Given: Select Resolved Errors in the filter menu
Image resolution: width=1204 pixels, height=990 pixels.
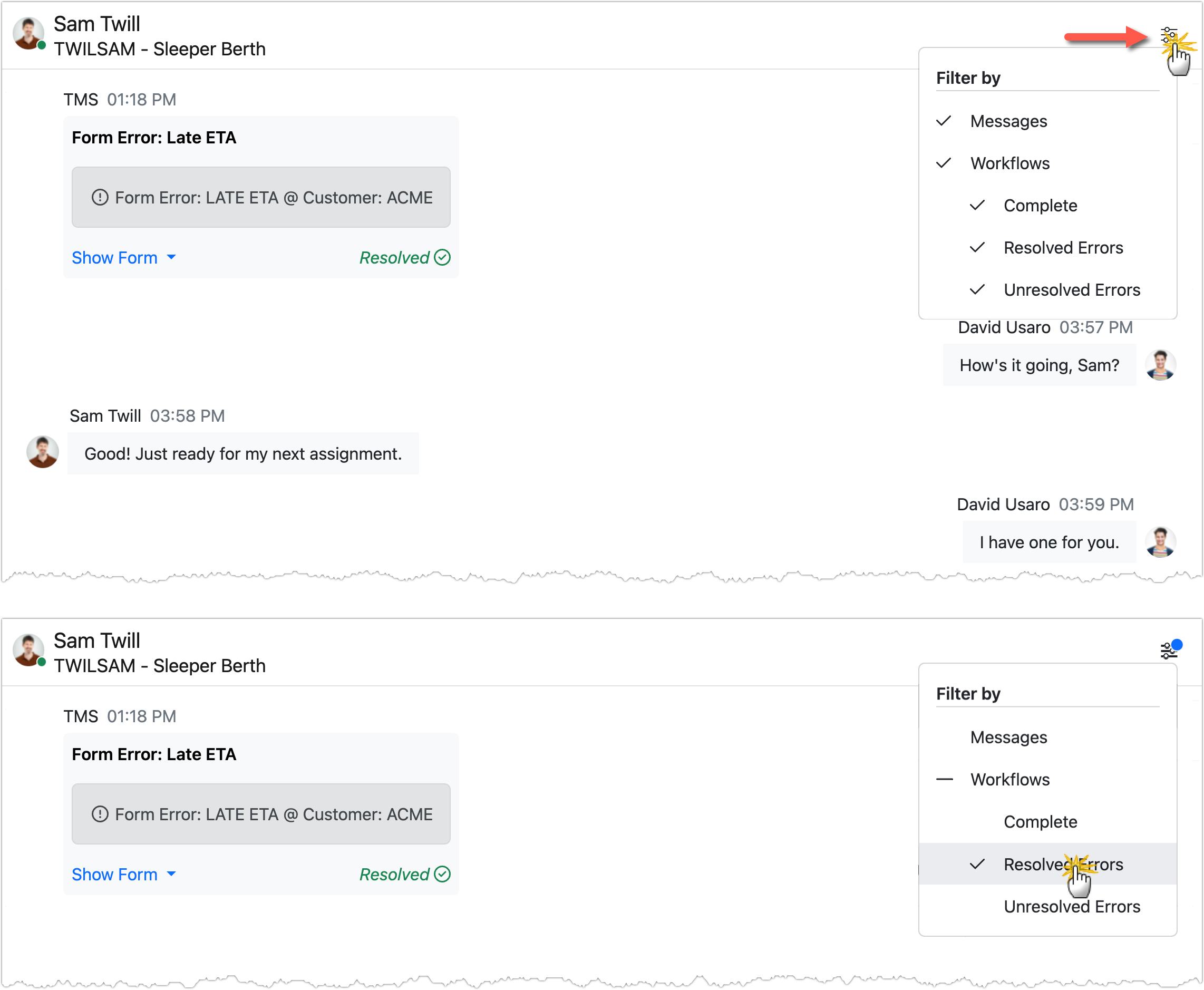Looking at the screenshot, I should (x=1063, y=864).
